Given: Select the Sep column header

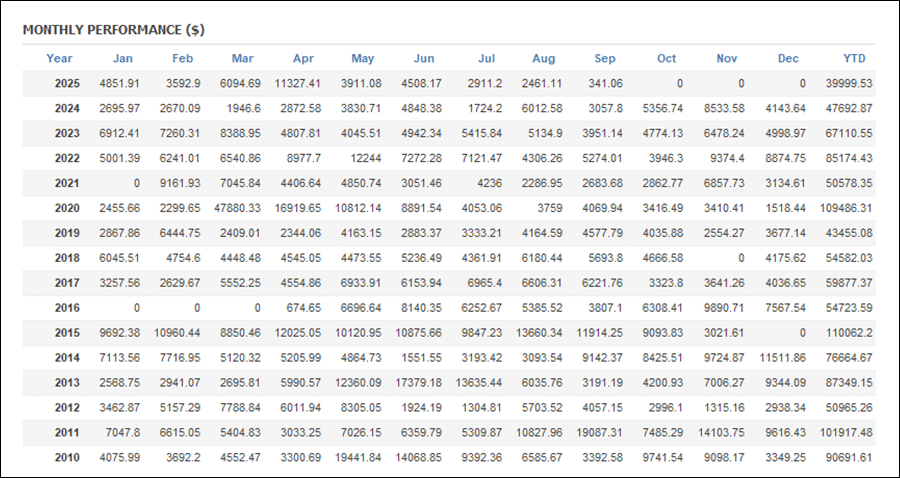Looking at the screenshot, I should pos(605,58).
